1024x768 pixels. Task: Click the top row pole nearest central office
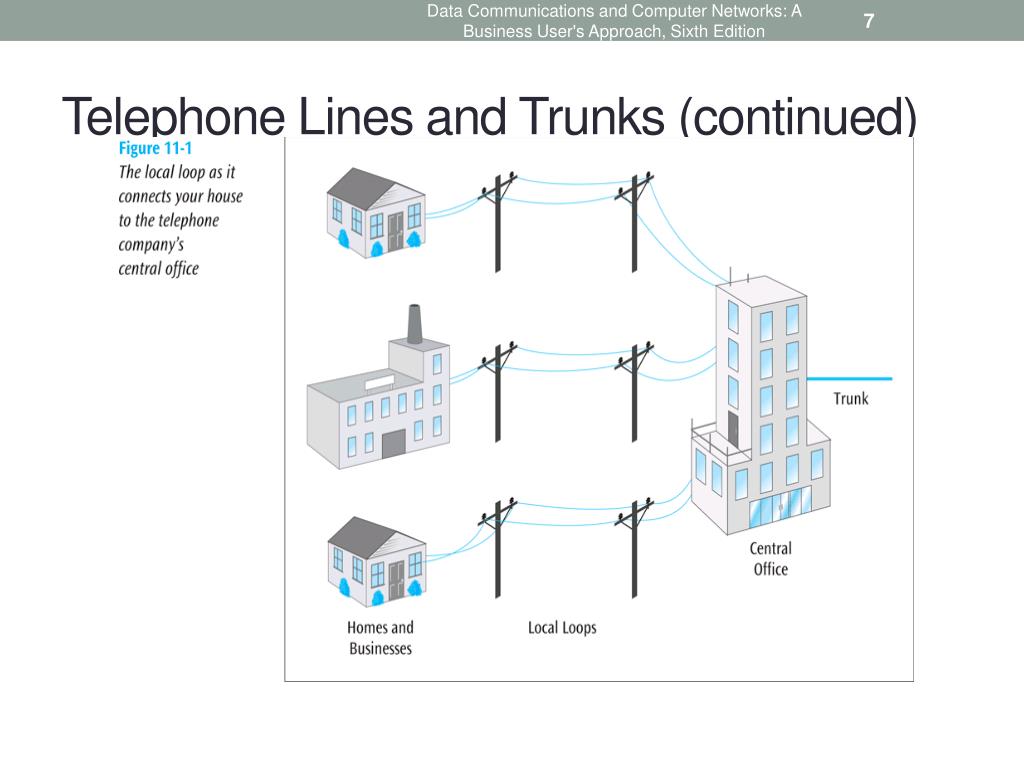(634, 222)
